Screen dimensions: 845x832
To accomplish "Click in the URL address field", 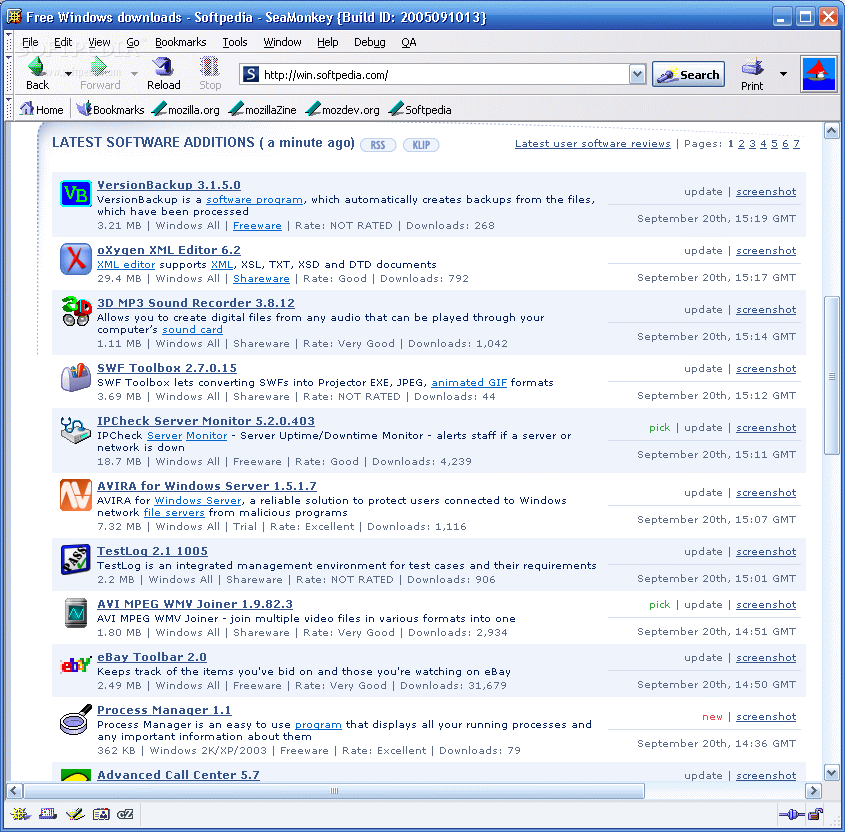I will 445,74.
